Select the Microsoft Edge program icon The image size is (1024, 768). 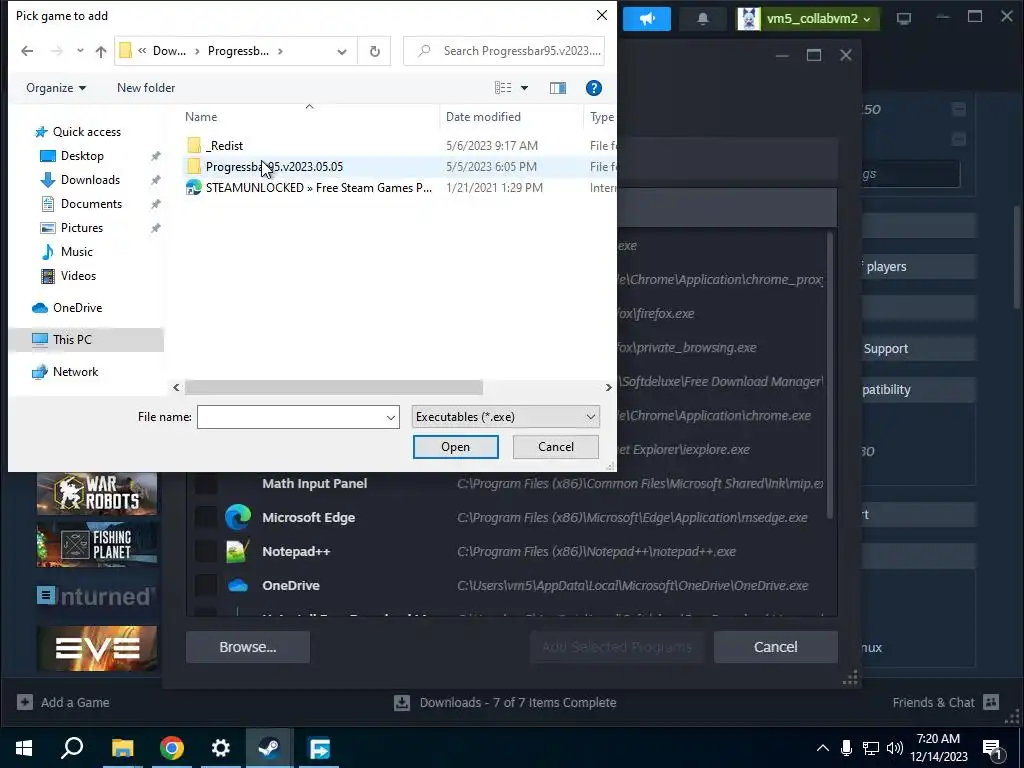(x=238, y=517)
